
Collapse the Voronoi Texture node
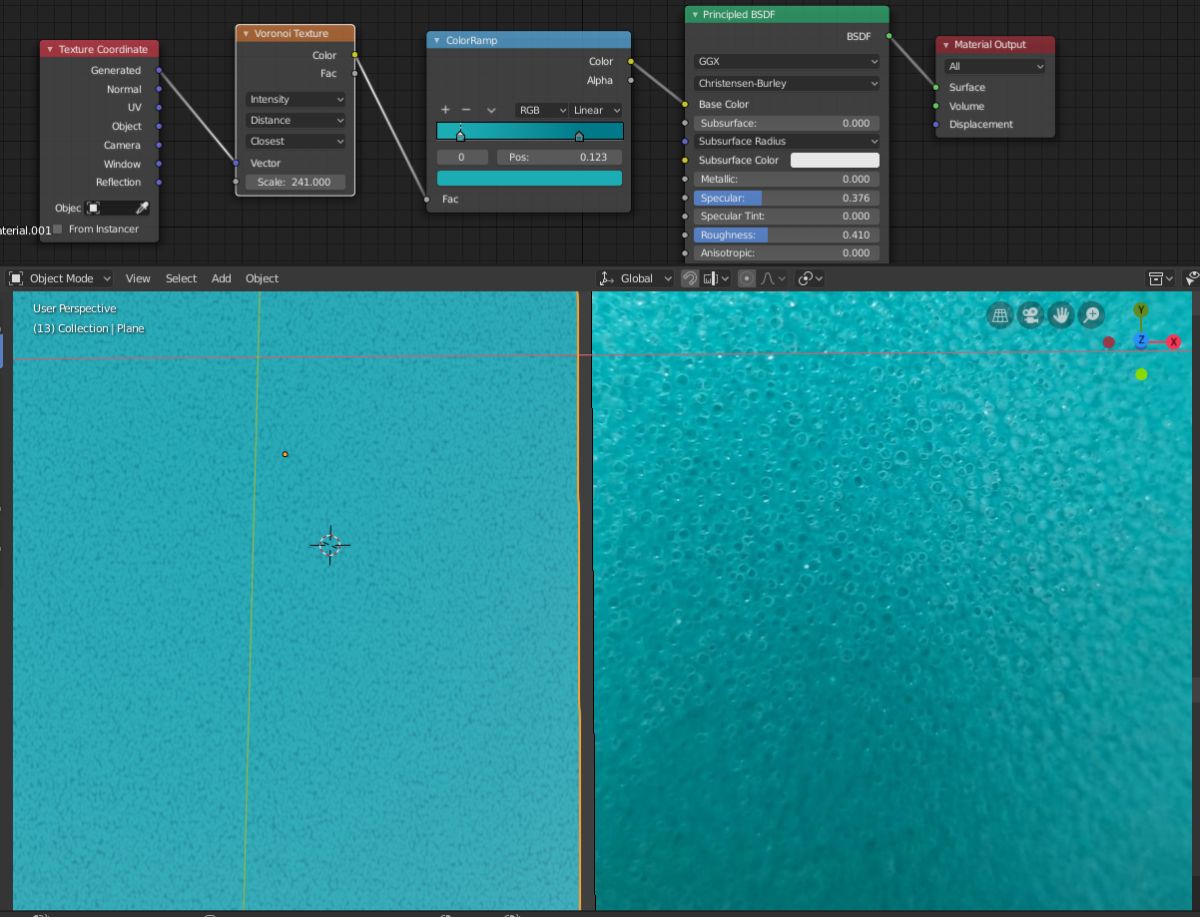(x=246, y=33)
